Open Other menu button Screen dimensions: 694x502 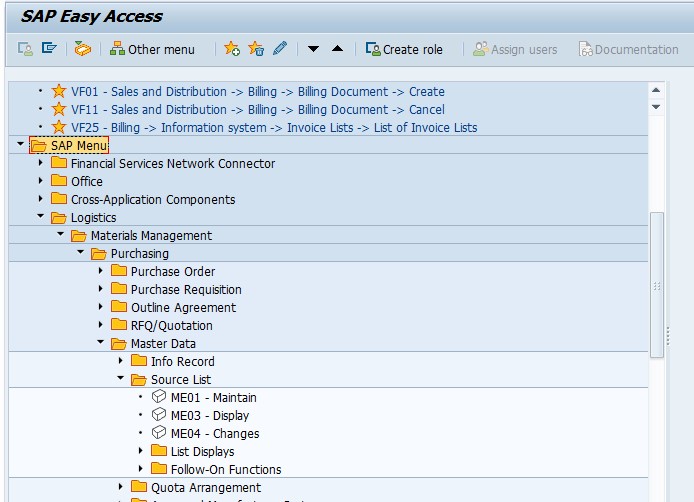point(152,49)
